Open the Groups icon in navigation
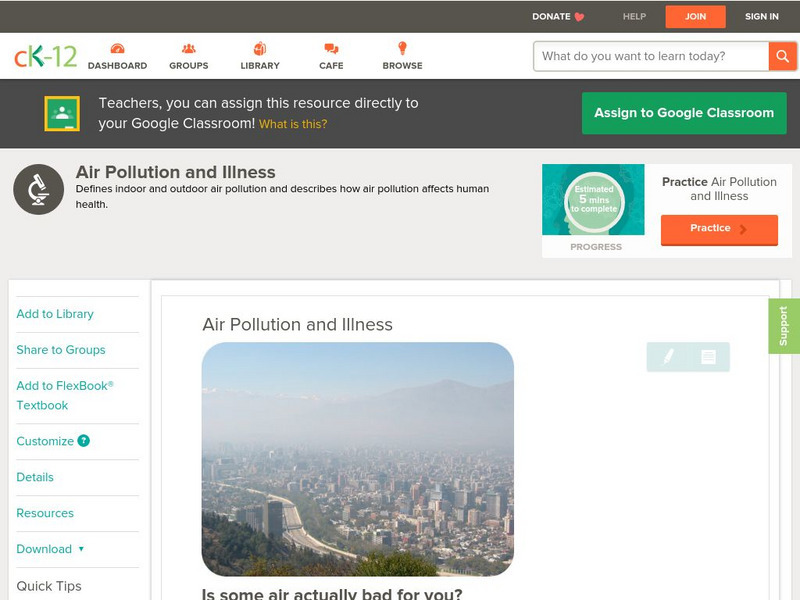Image resolution: width=800 pixels, height=600 pixels. point(188,49)
